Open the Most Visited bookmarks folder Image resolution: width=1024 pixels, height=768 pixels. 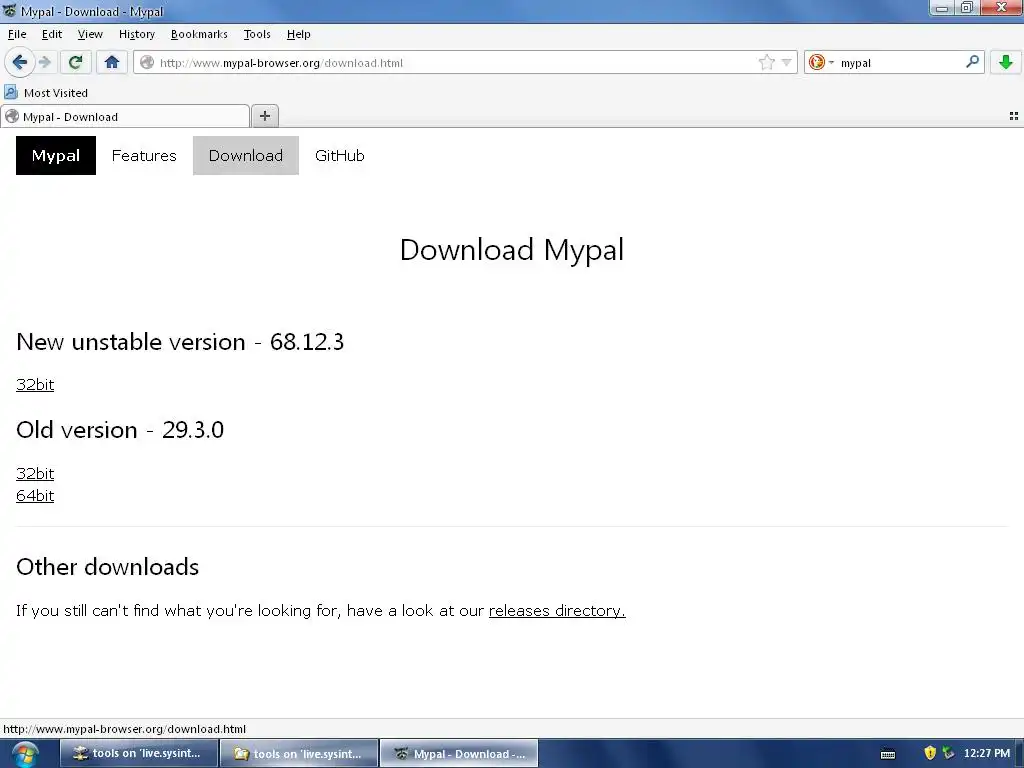[46, 93]
